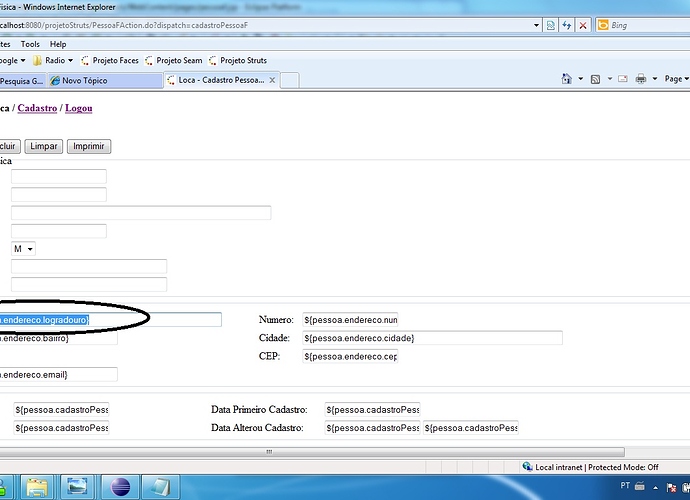Expand the Radio favorites dropdown arrow
The height and width of the screenshot is (500, 690).
70,60
